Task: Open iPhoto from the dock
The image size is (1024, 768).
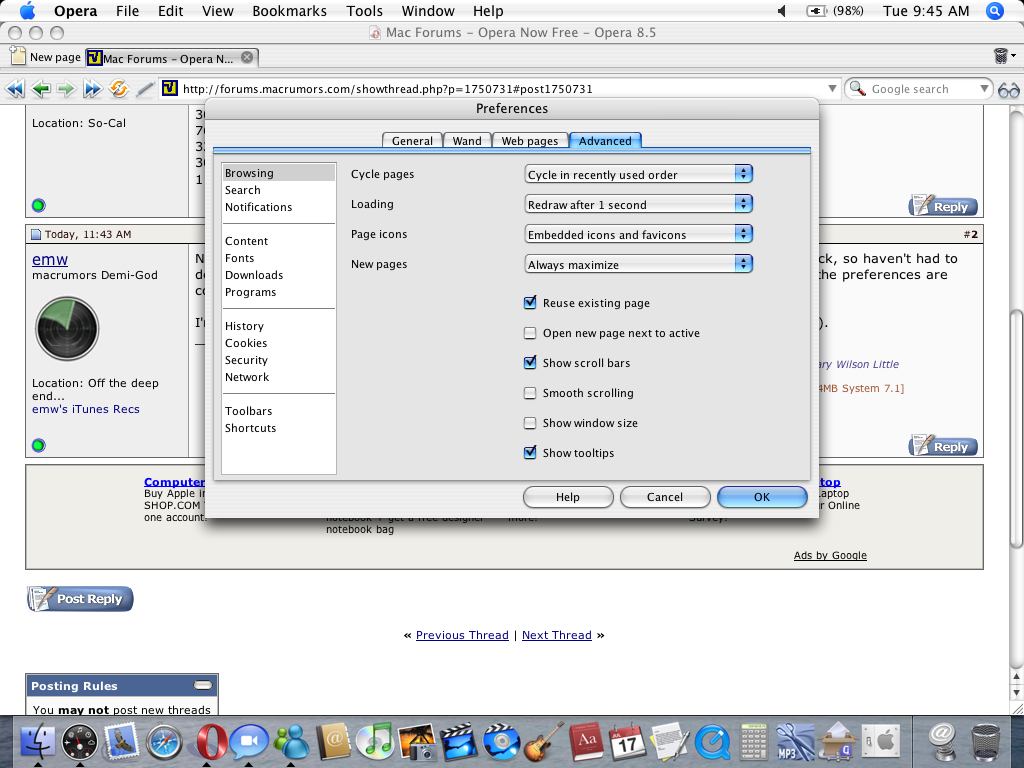Action: pos(417,743)
